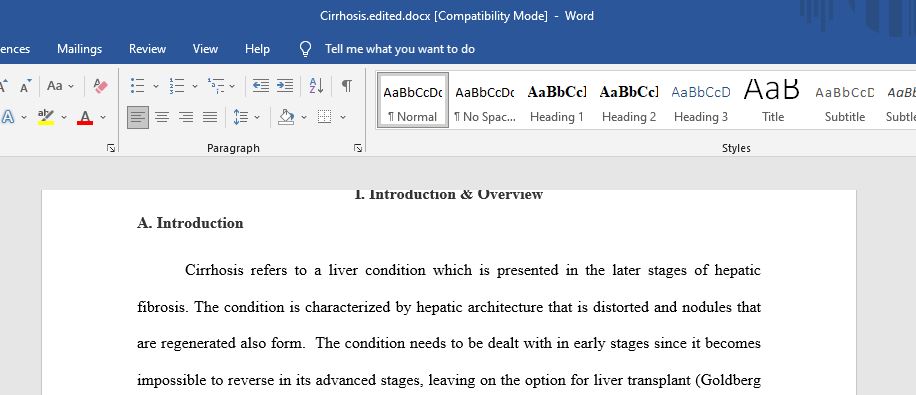Click the word 'Cirrhosis' in the first paragraph
Screen dimensions: 916x395
(x=215, y=271)
